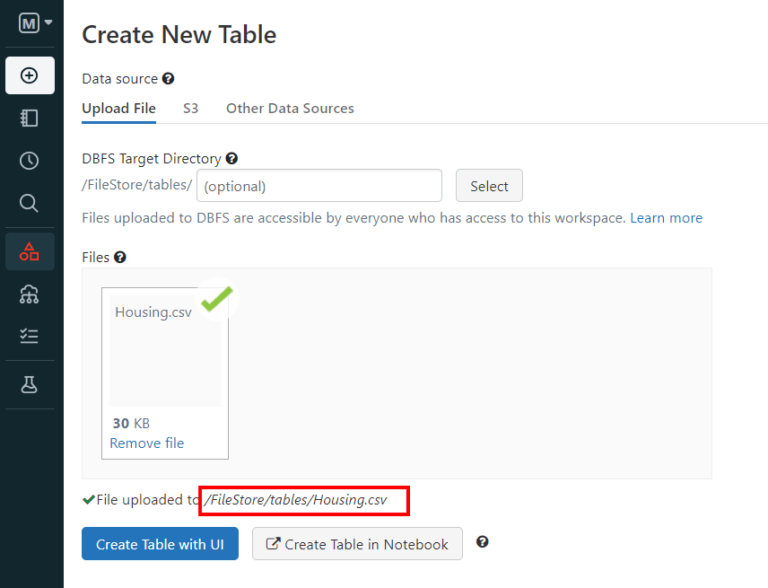Click the Create plus icon in sidebar

(29, 76)
